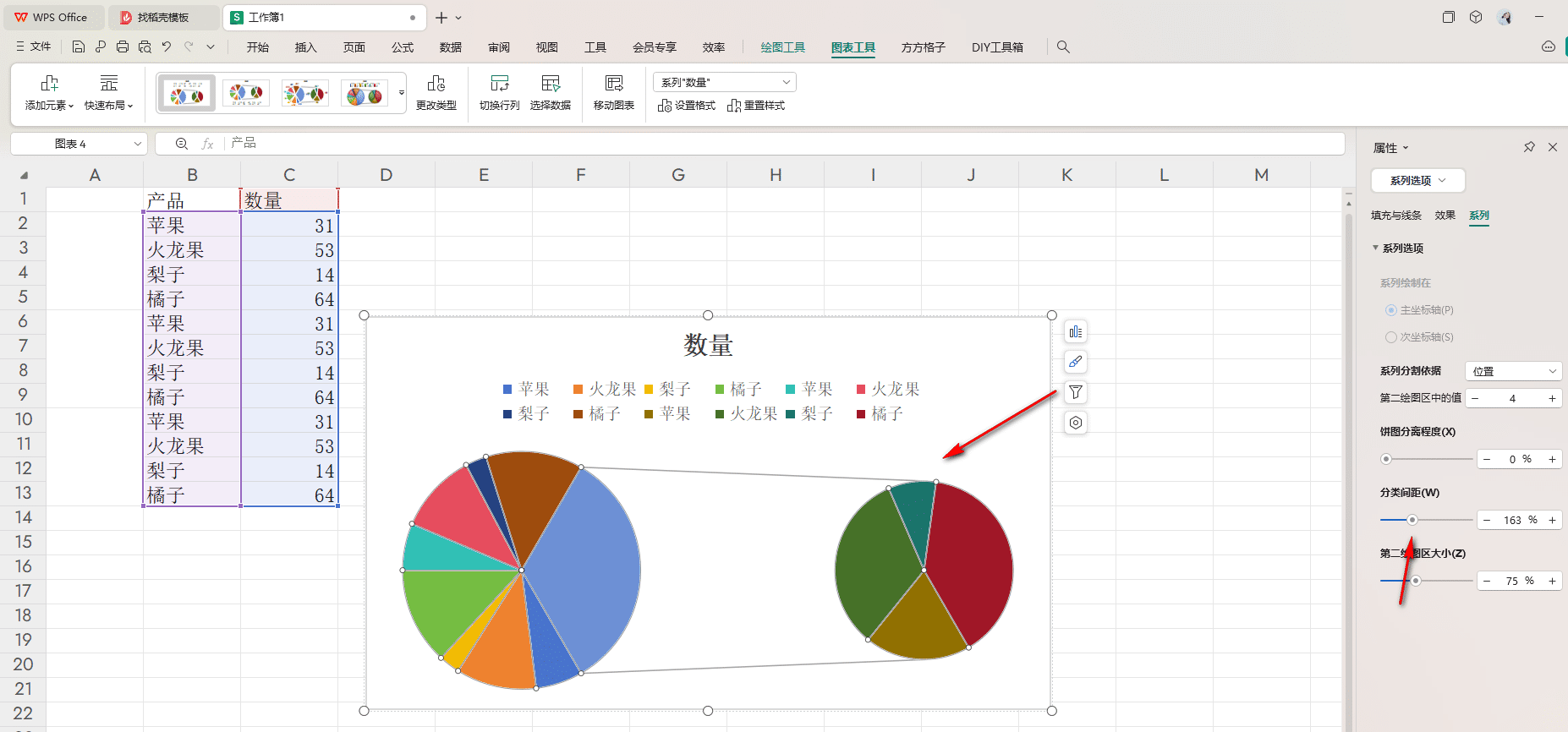Viewport: 1568px width, 732px height.
Task: Click the 饼图分离度 slider handle
Action: click(x=1385, y=459)
